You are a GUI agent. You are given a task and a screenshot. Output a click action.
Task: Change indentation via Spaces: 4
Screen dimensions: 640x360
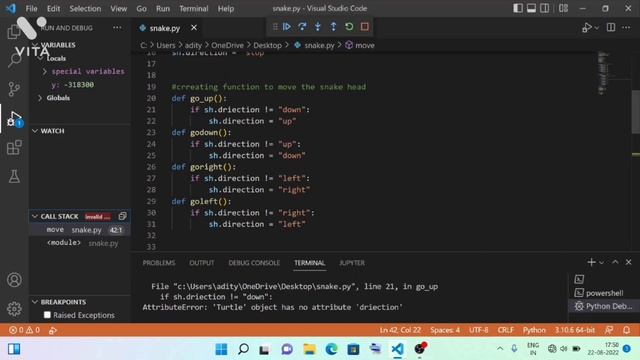445,330
